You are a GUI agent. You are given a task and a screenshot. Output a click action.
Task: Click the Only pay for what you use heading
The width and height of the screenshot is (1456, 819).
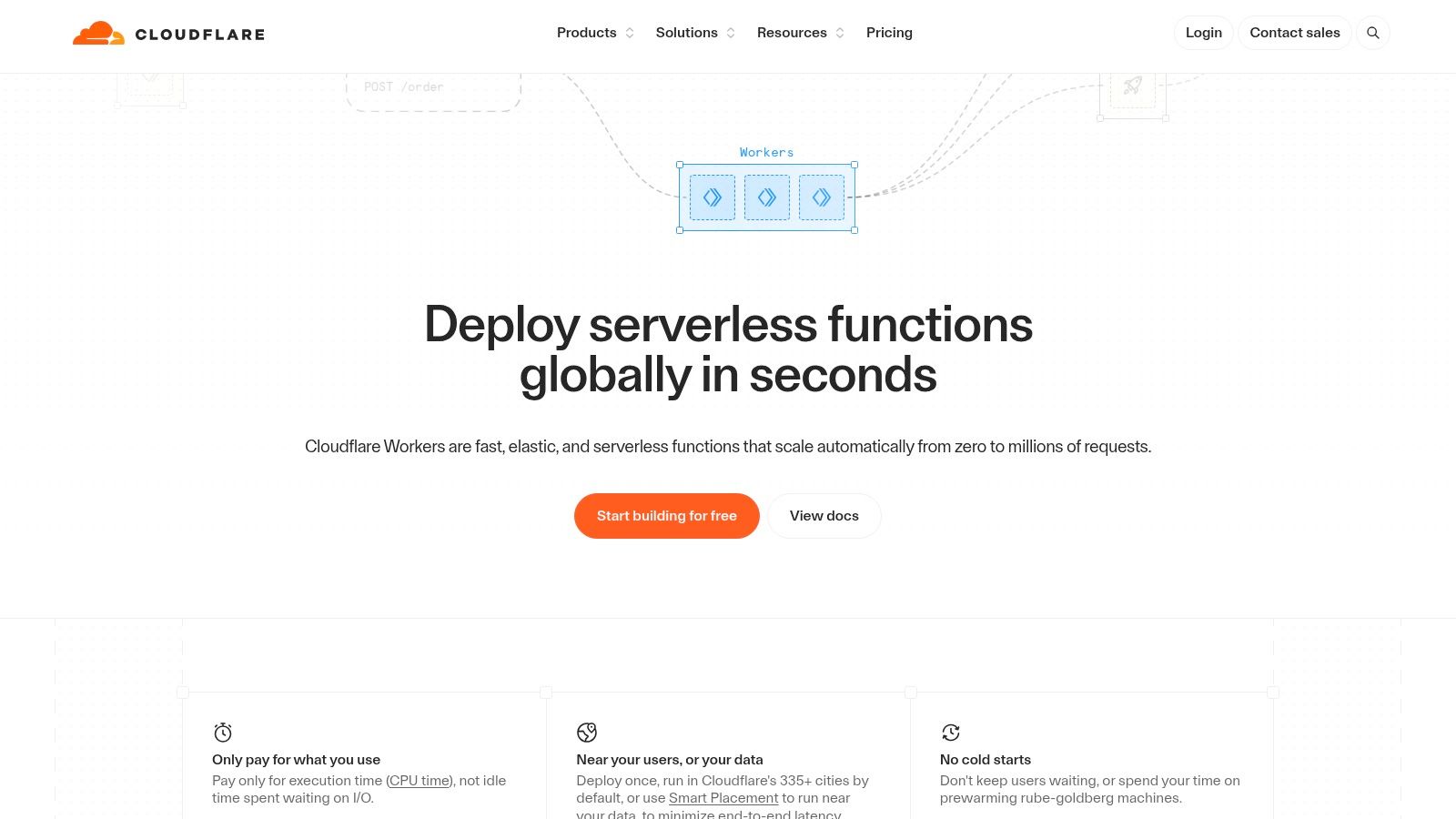tap(297, 760)
